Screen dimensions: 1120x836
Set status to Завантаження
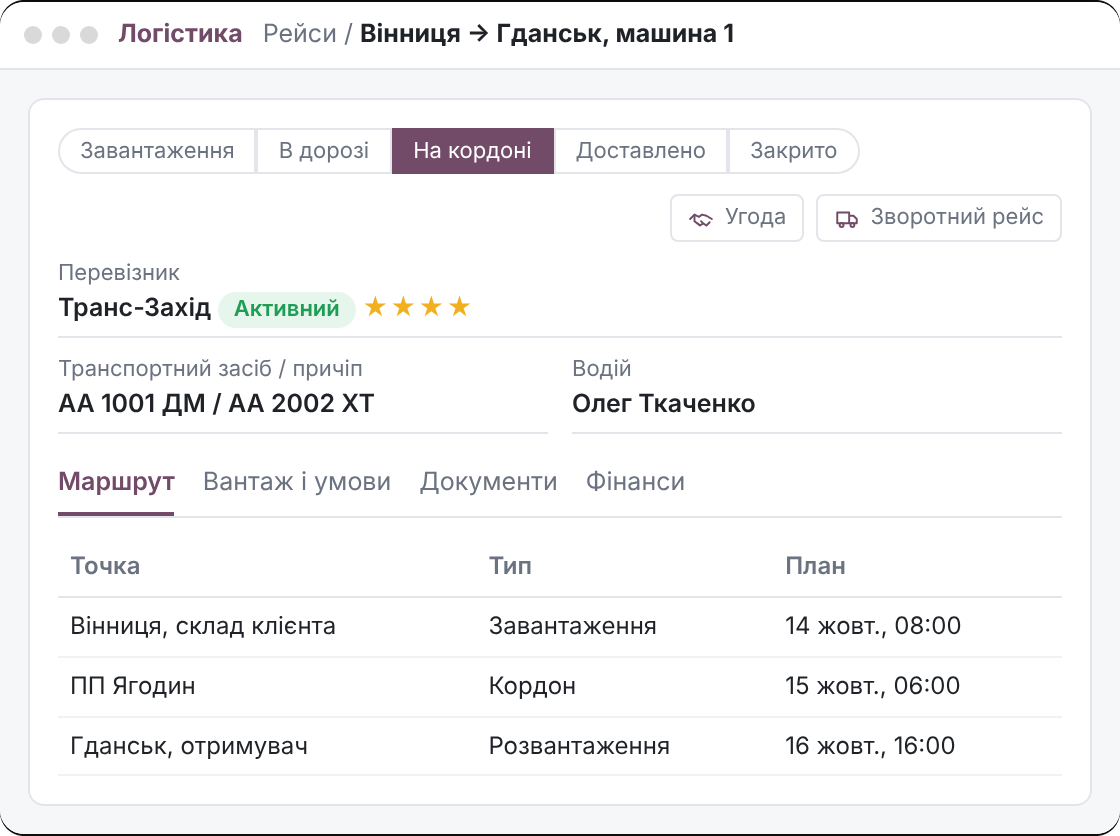tap(157, 151)
